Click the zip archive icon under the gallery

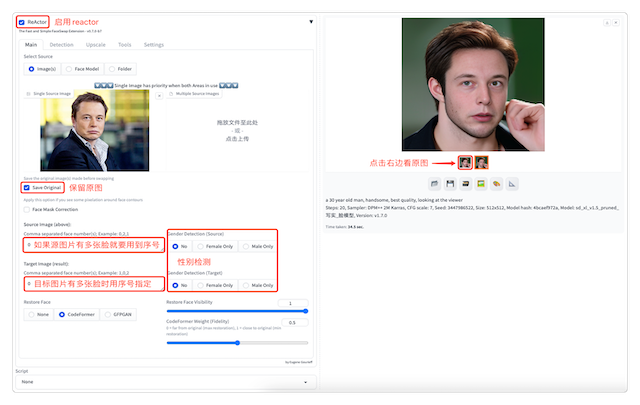pos(465,184)
